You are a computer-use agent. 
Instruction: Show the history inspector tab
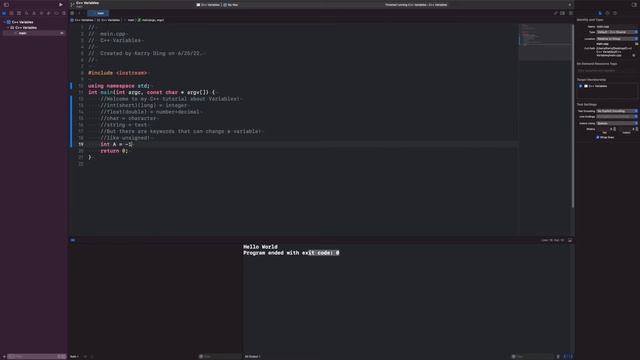[607, 13]
